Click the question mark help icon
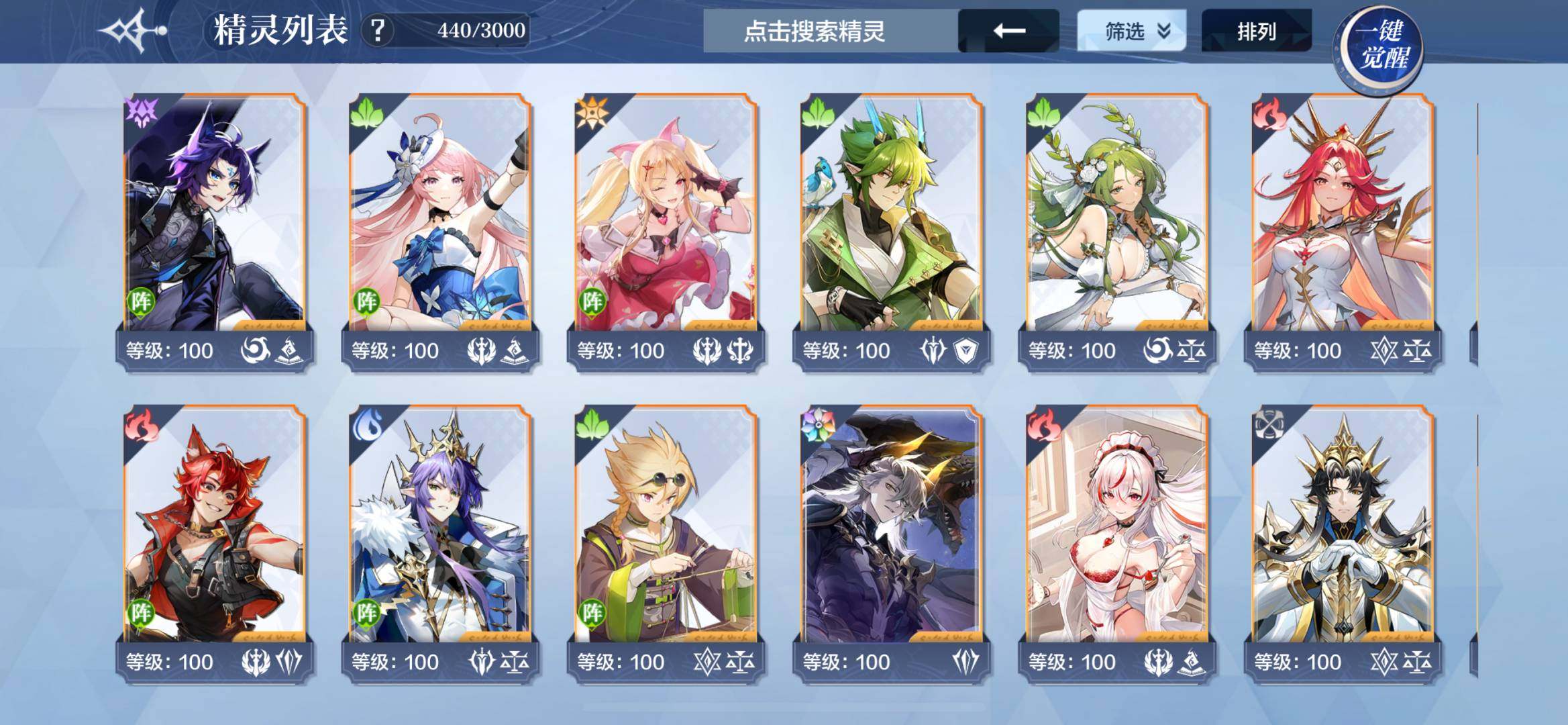This screenshot has height=725, width=1568. pyautogui.click(x=378, y=30)
